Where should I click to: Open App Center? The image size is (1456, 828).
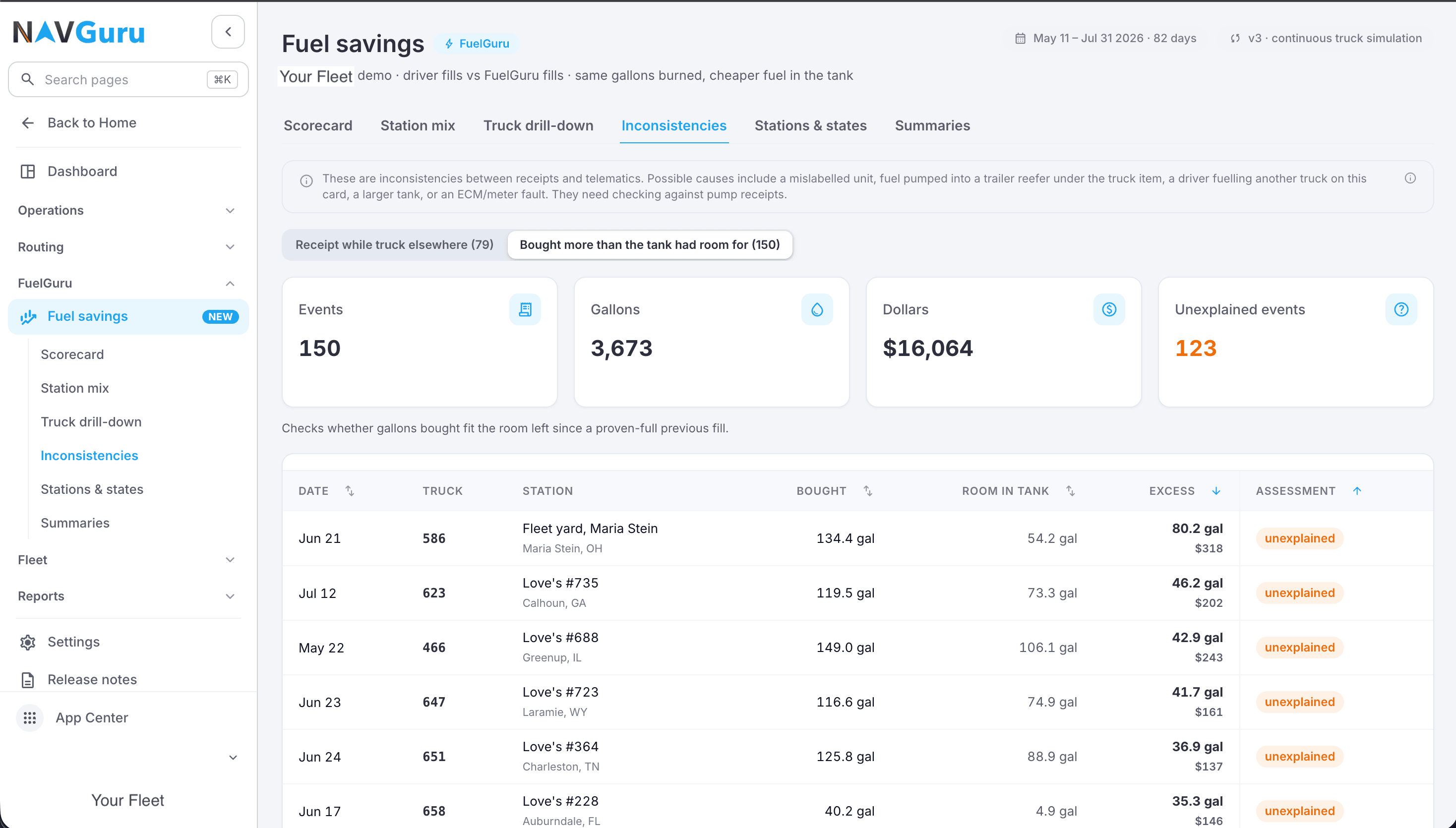[x=92, y=717]
